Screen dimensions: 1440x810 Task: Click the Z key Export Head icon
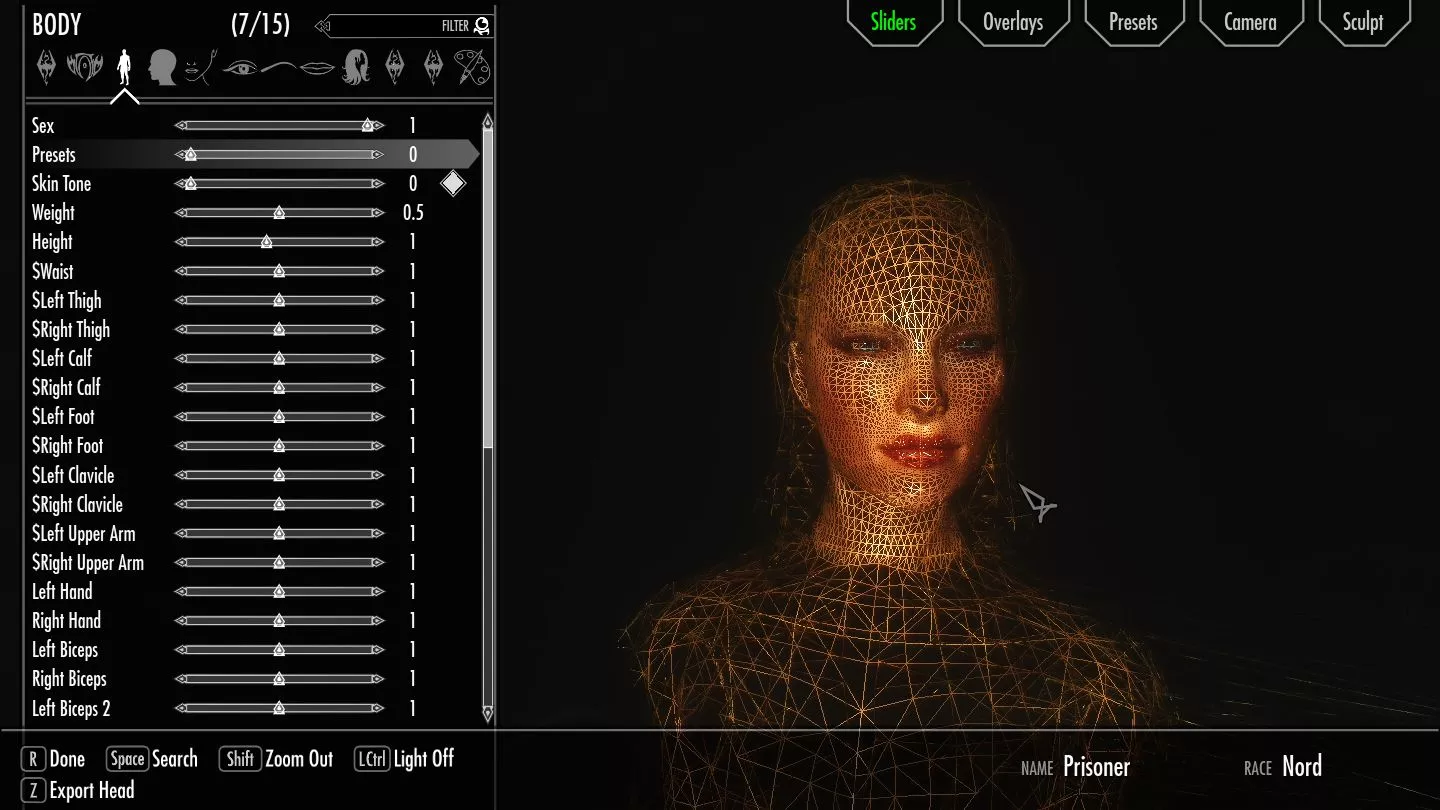pos(33,790)
